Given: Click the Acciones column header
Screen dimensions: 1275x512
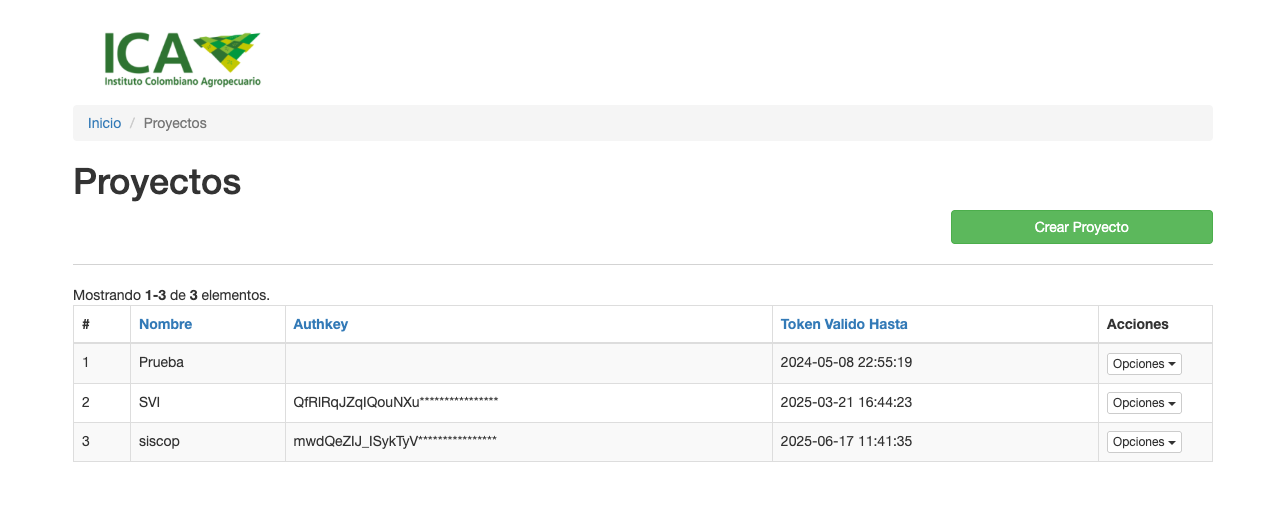Looking at the screenshot, I should [x=1137, y=324].
